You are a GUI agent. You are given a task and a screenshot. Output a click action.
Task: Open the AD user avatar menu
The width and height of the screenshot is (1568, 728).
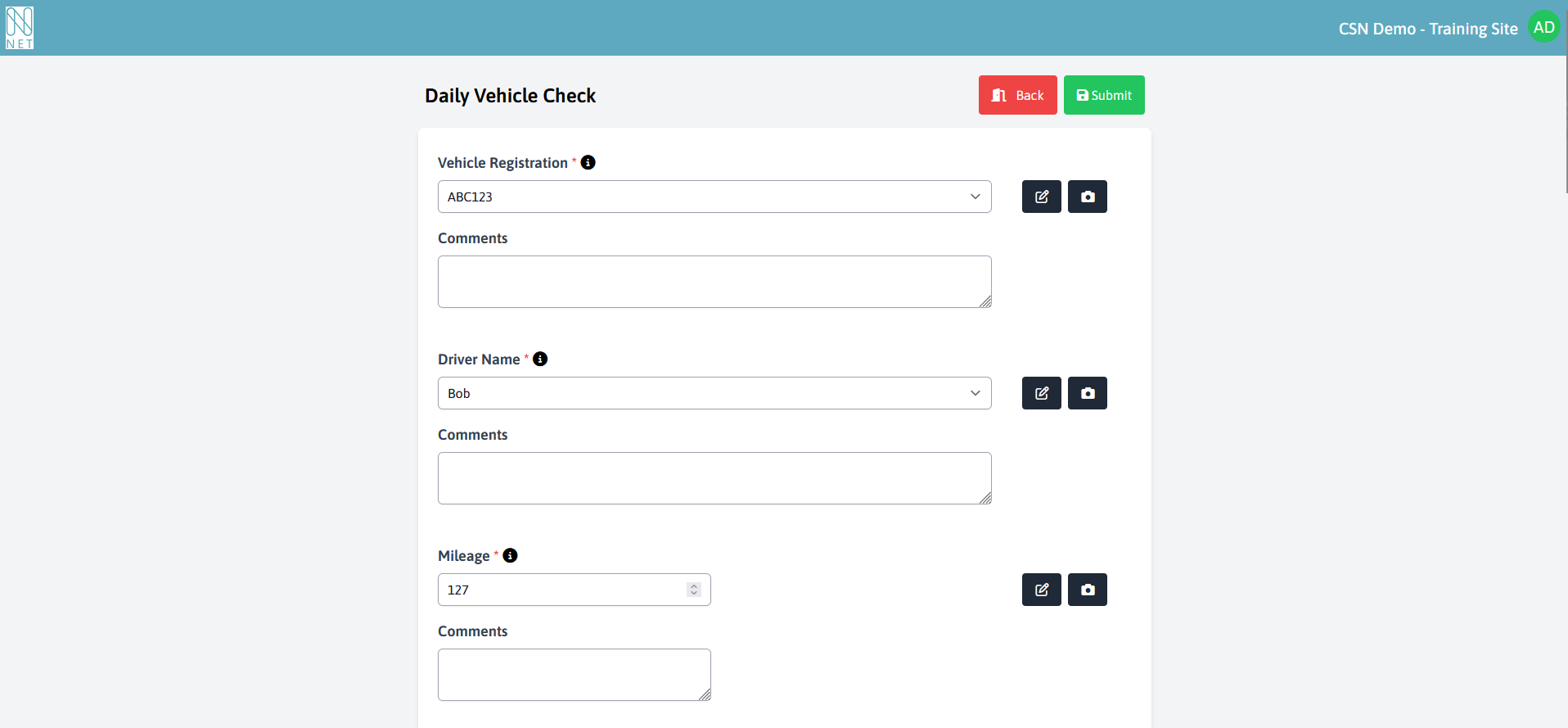point(1543,27)
